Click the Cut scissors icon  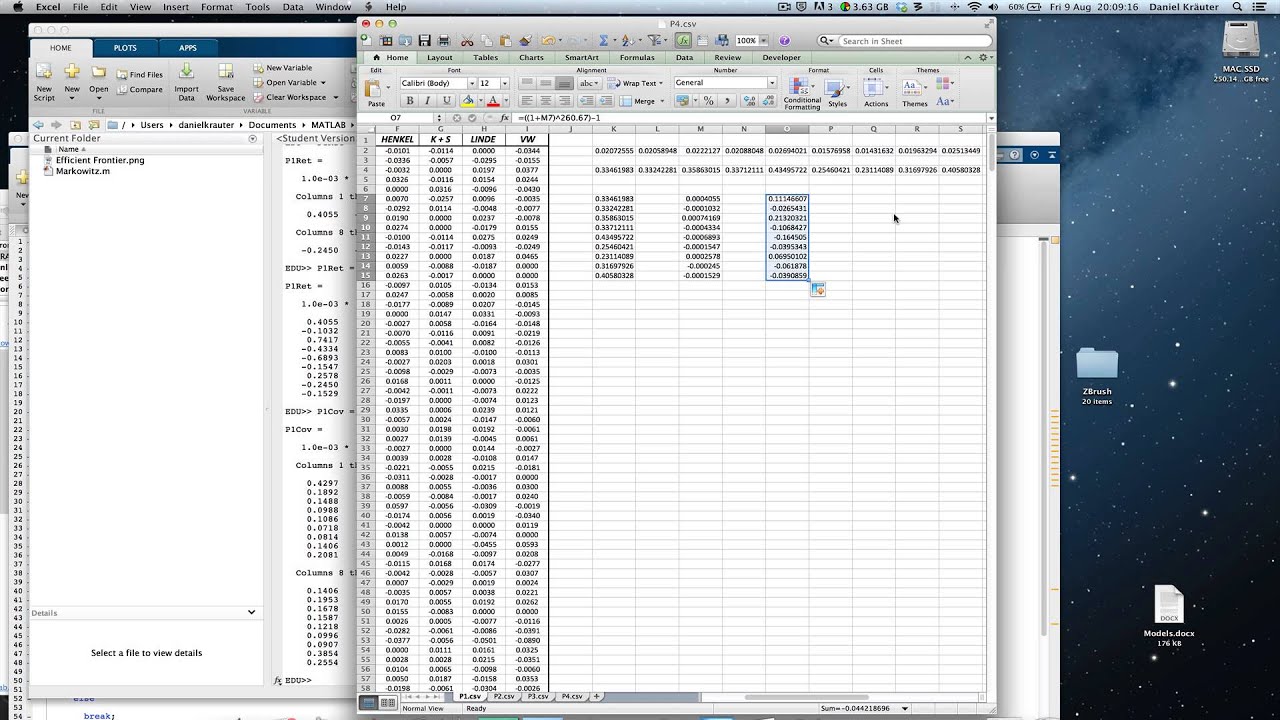(467, 41)
